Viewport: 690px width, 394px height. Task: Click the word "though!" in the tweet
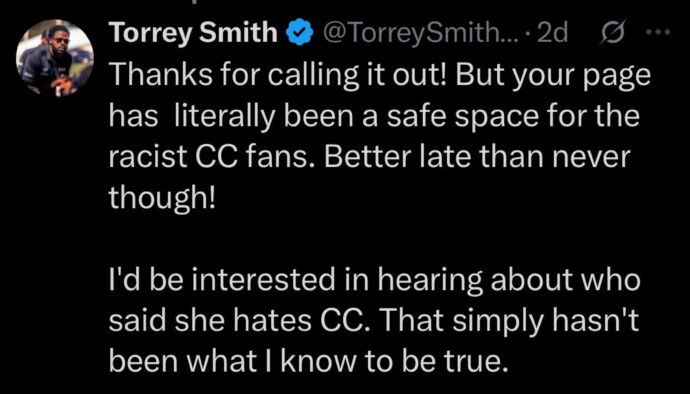tap(162, 199)
